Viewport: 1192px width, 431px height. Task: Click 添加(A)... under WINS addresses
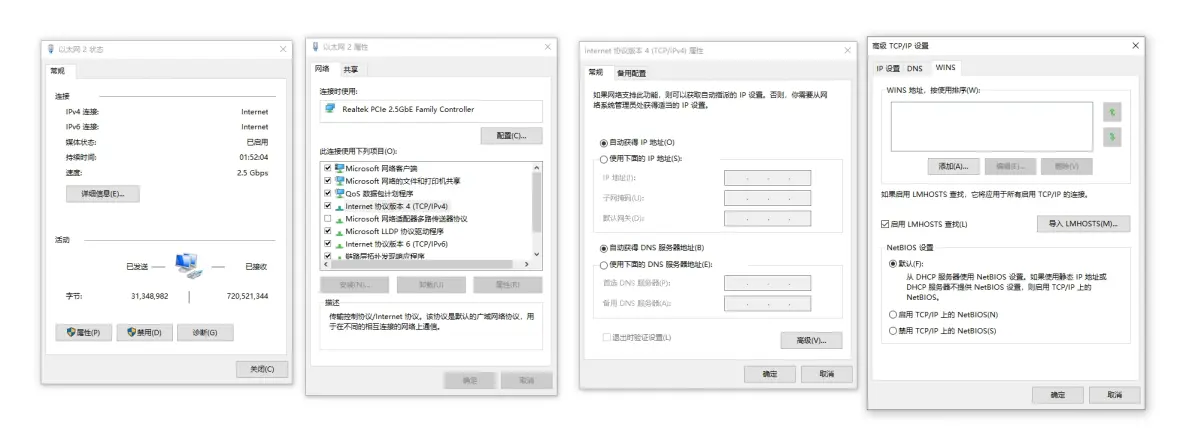(x=953, y=166)
